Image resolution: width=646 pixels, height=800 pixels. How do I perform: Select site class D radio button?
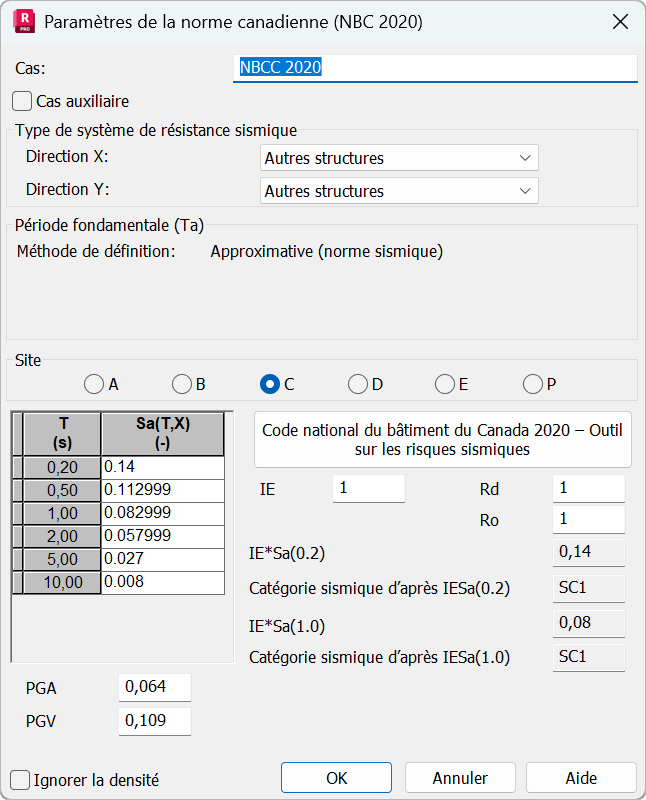click(358, 384)
